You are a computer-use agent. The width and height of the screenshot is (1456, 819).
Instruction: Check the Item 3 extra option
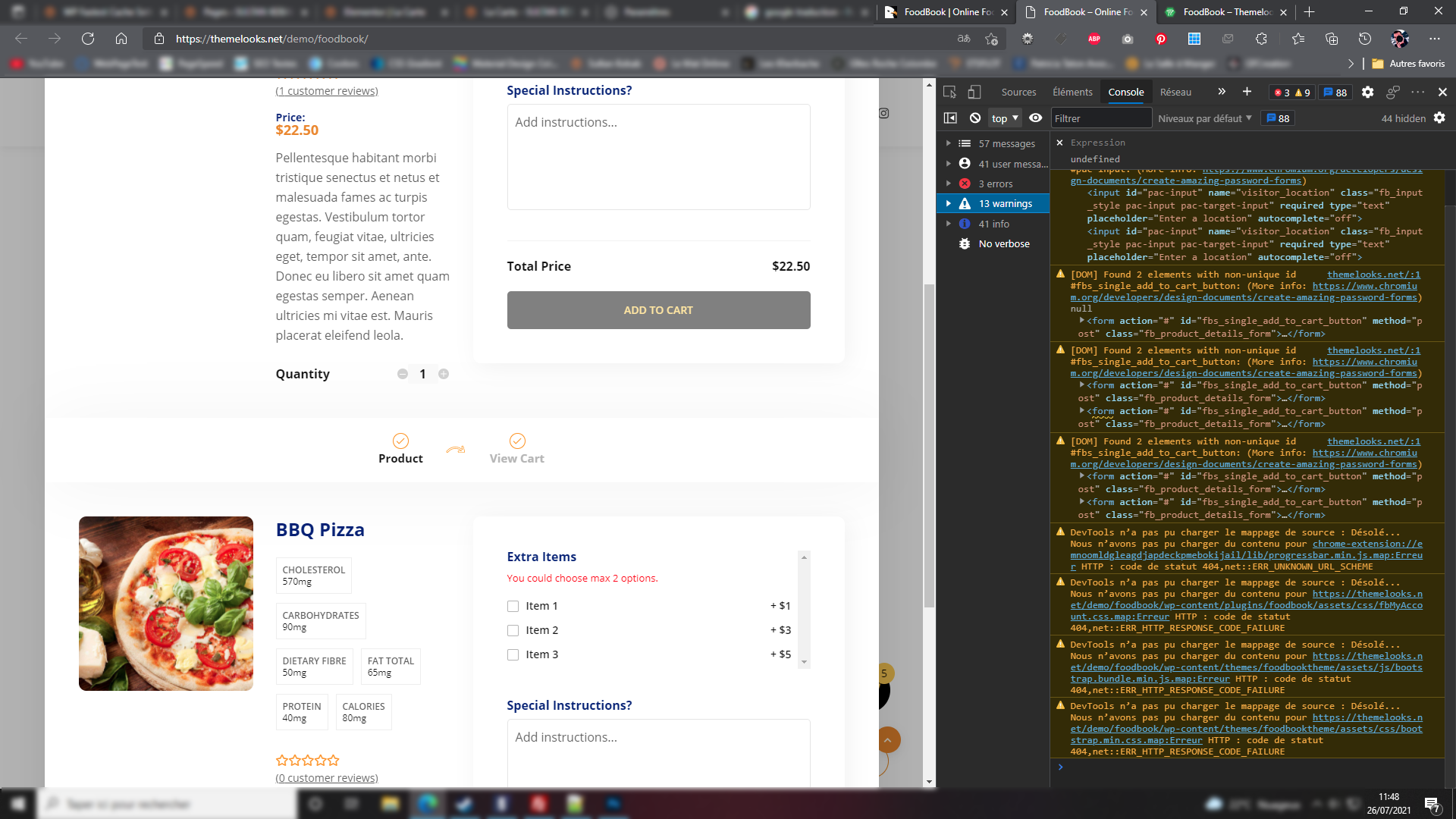513,654
